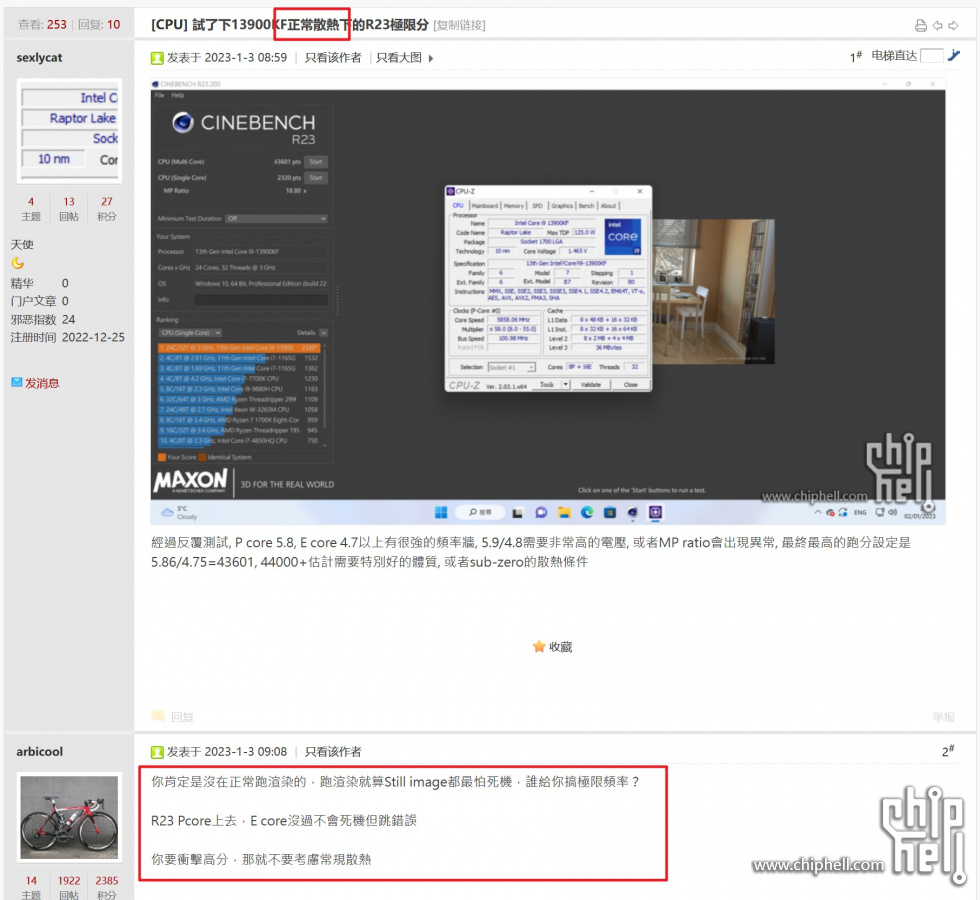Click the floor number box next to 电梯直达

click(x=931, y=56)
